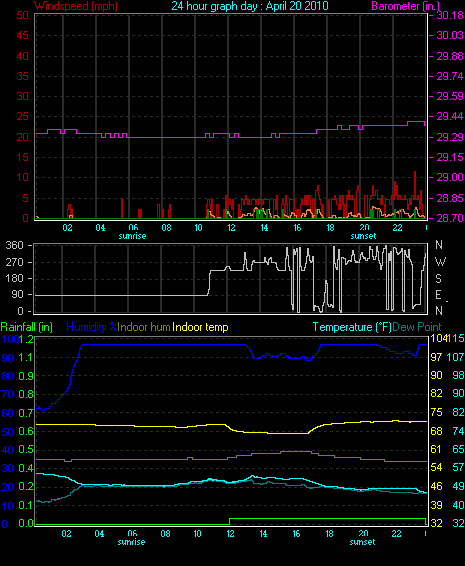
Task: Select the blue humidity value "70"
Action: click(8, 395)
